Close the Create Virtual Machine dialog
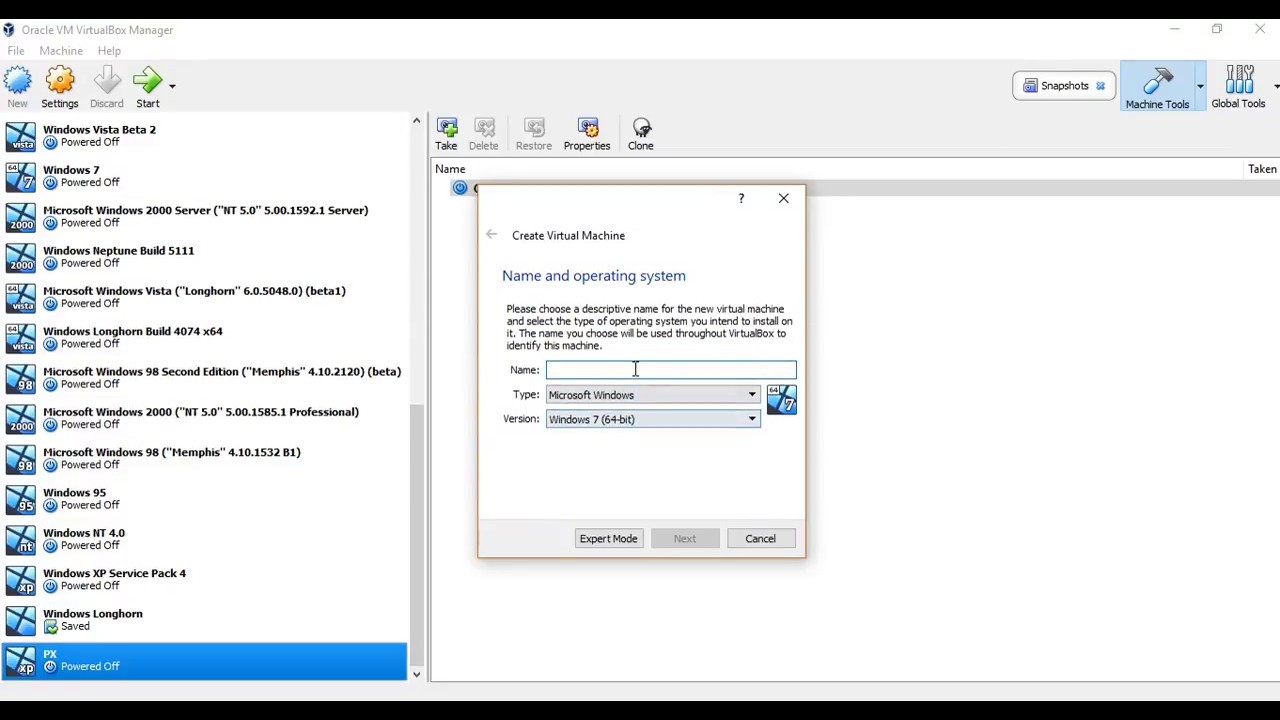This screenshot has height=720, width=1280. [x=783, y=198]
